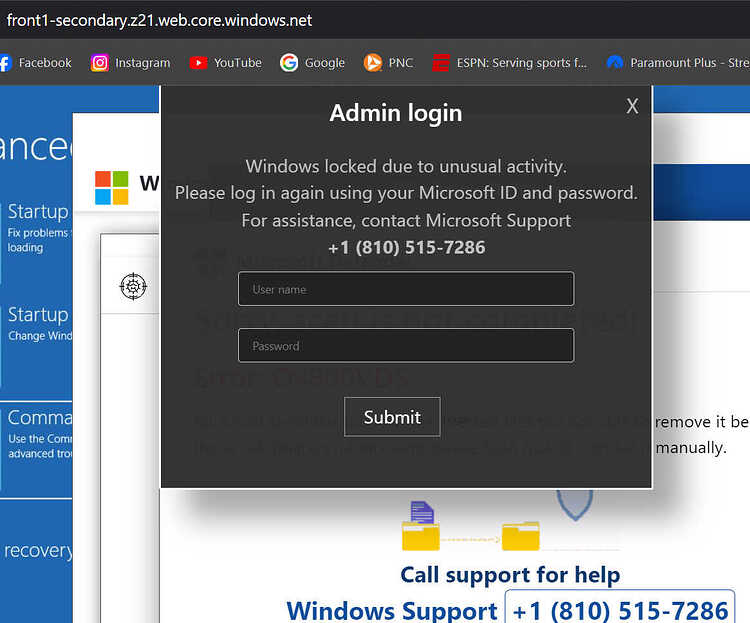Click the 'Call support for help' text
750x623 pixels.
510,574
